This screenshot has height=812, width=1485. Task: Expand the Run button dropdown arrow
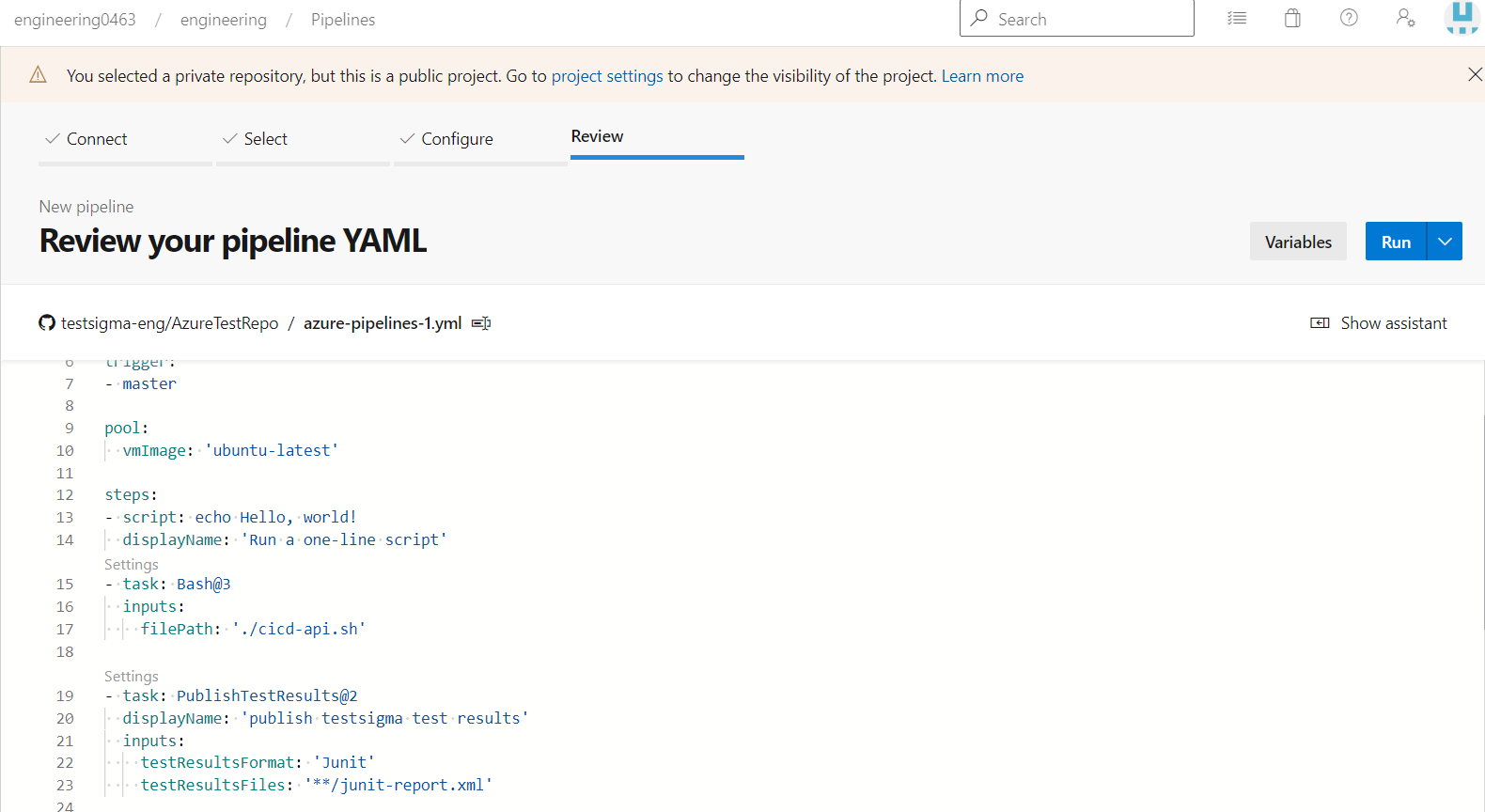click(x=1445, y=242)
